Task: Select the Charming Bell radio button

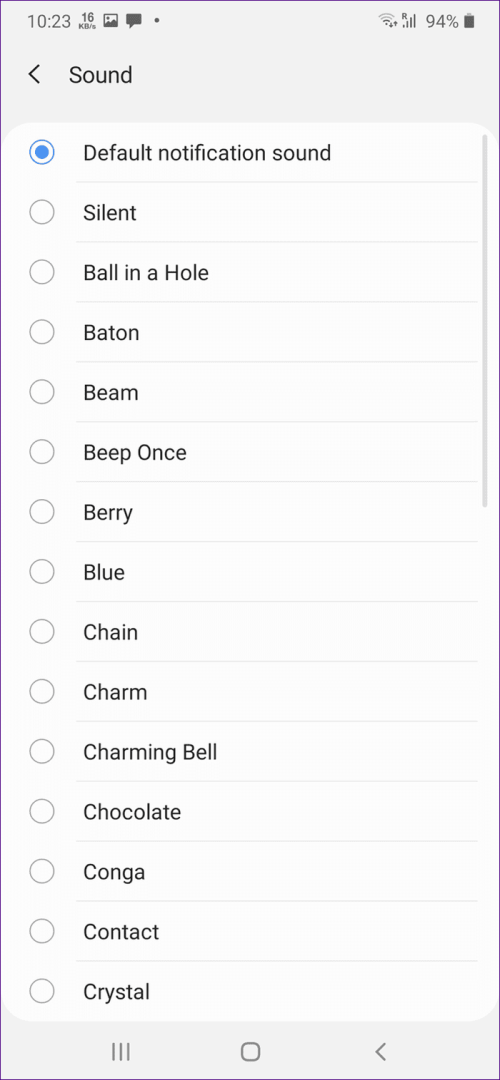Action: (x=42, y=751)
